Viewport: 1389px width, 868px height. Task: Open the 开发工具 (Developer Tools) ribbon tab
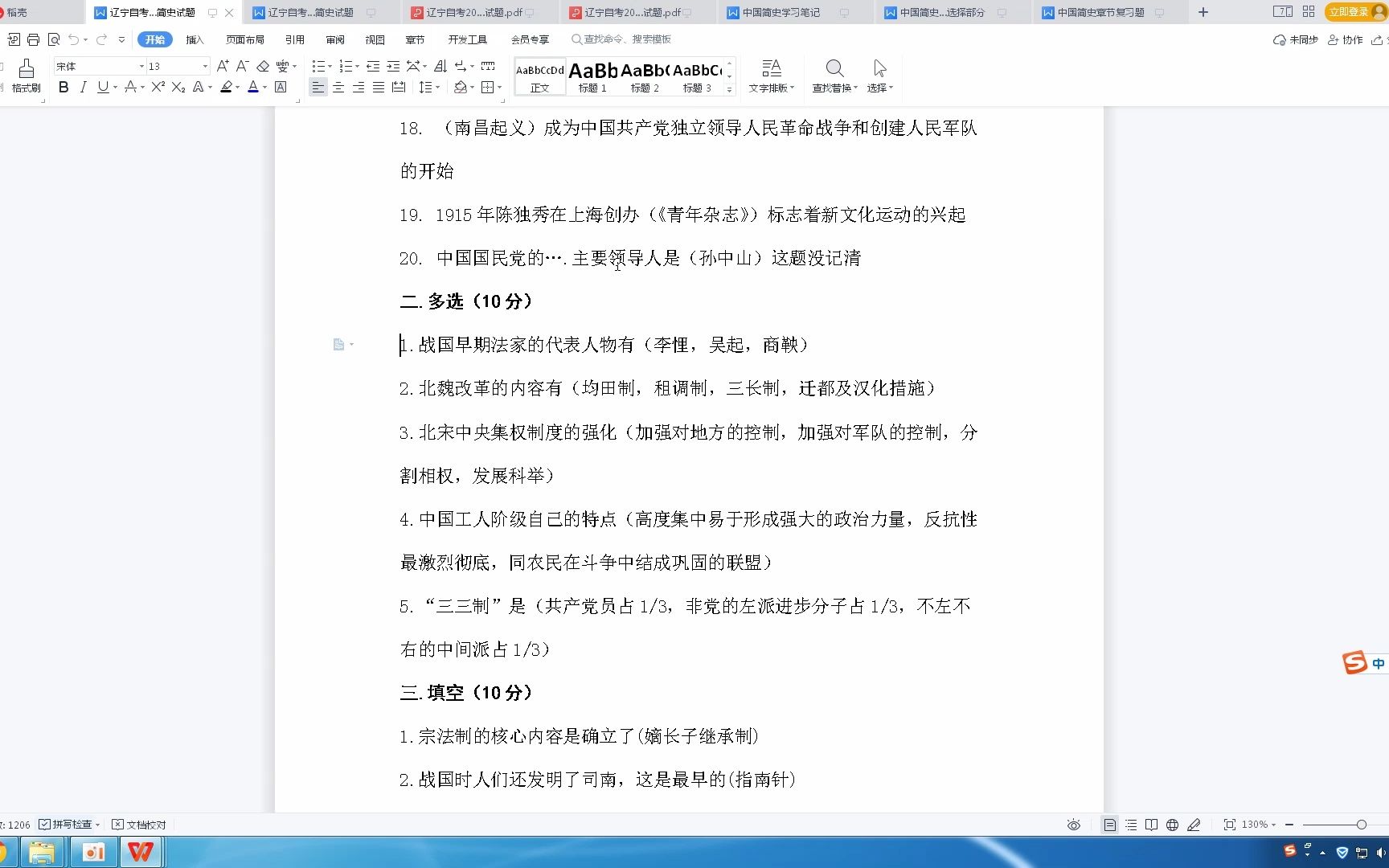(468, 39)
